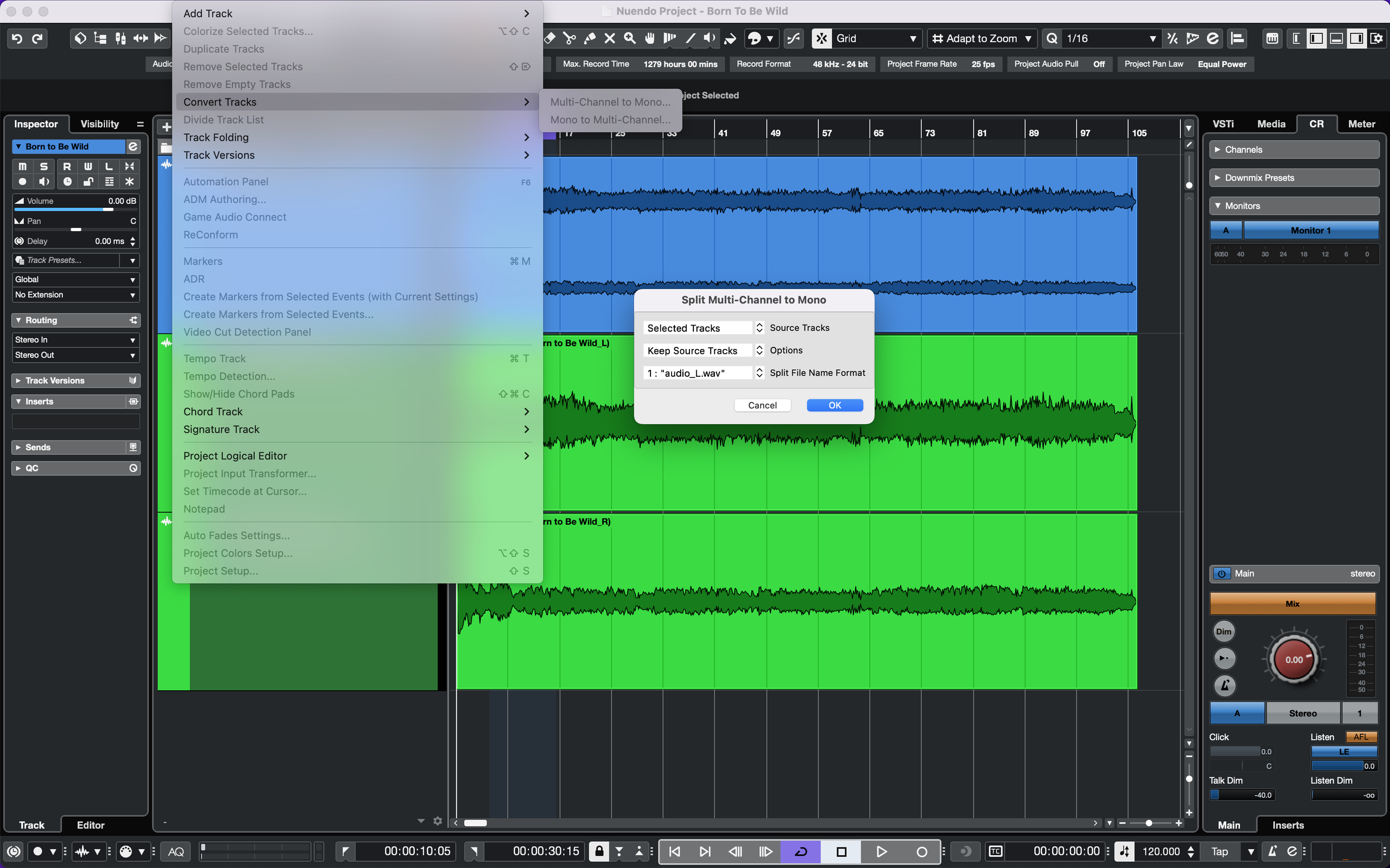Select the Glue tool

[590, 38]
